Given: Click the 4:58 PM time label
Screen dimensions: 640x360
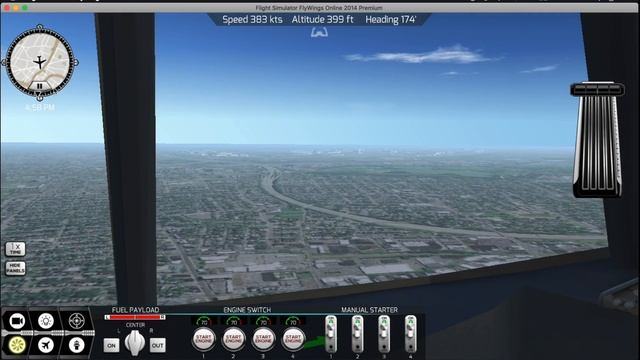Looking at the screenshot, I should (40, 108).
